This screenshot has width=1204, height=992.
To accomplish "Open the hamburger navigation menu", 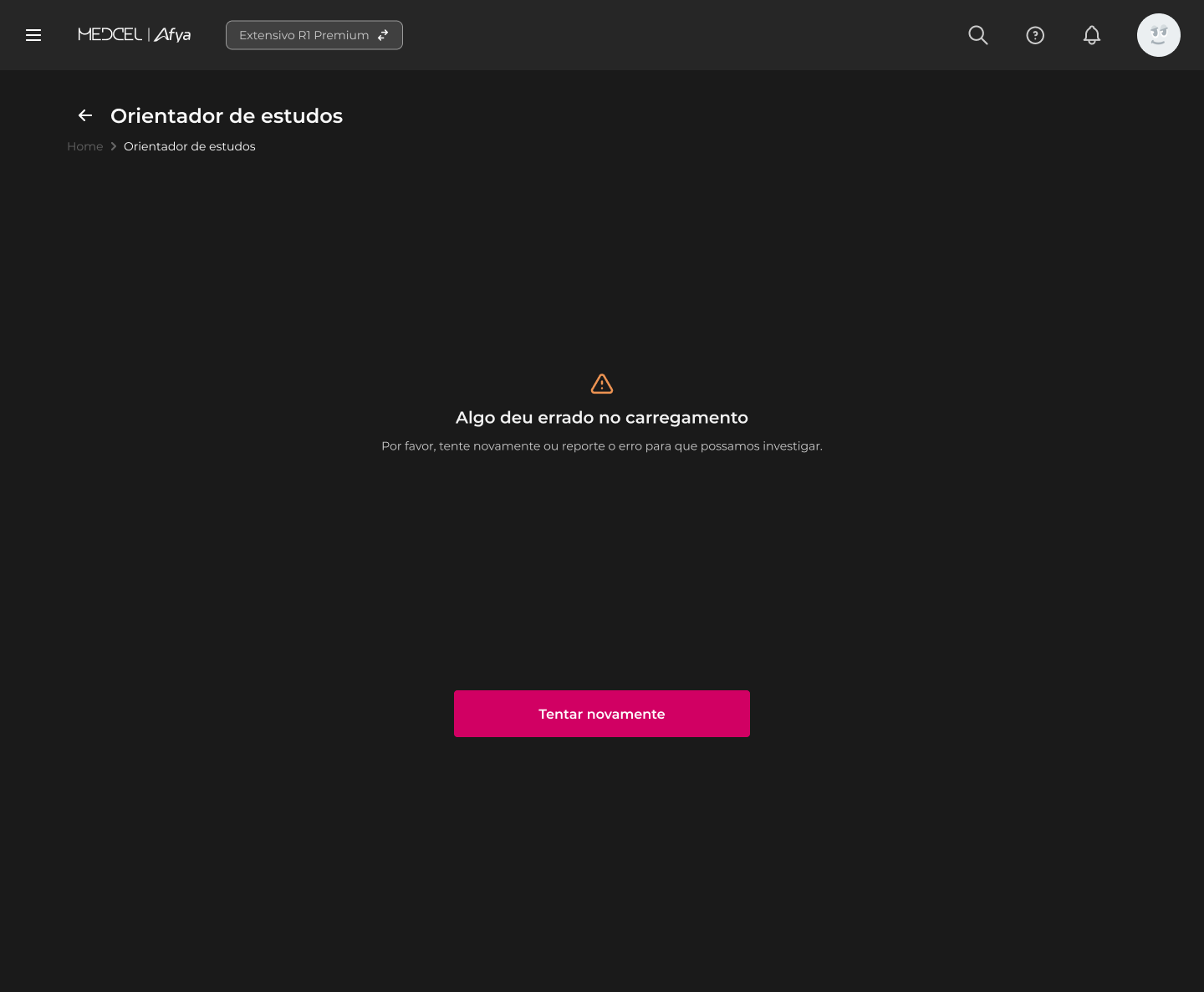I will (x=33, y=35).
